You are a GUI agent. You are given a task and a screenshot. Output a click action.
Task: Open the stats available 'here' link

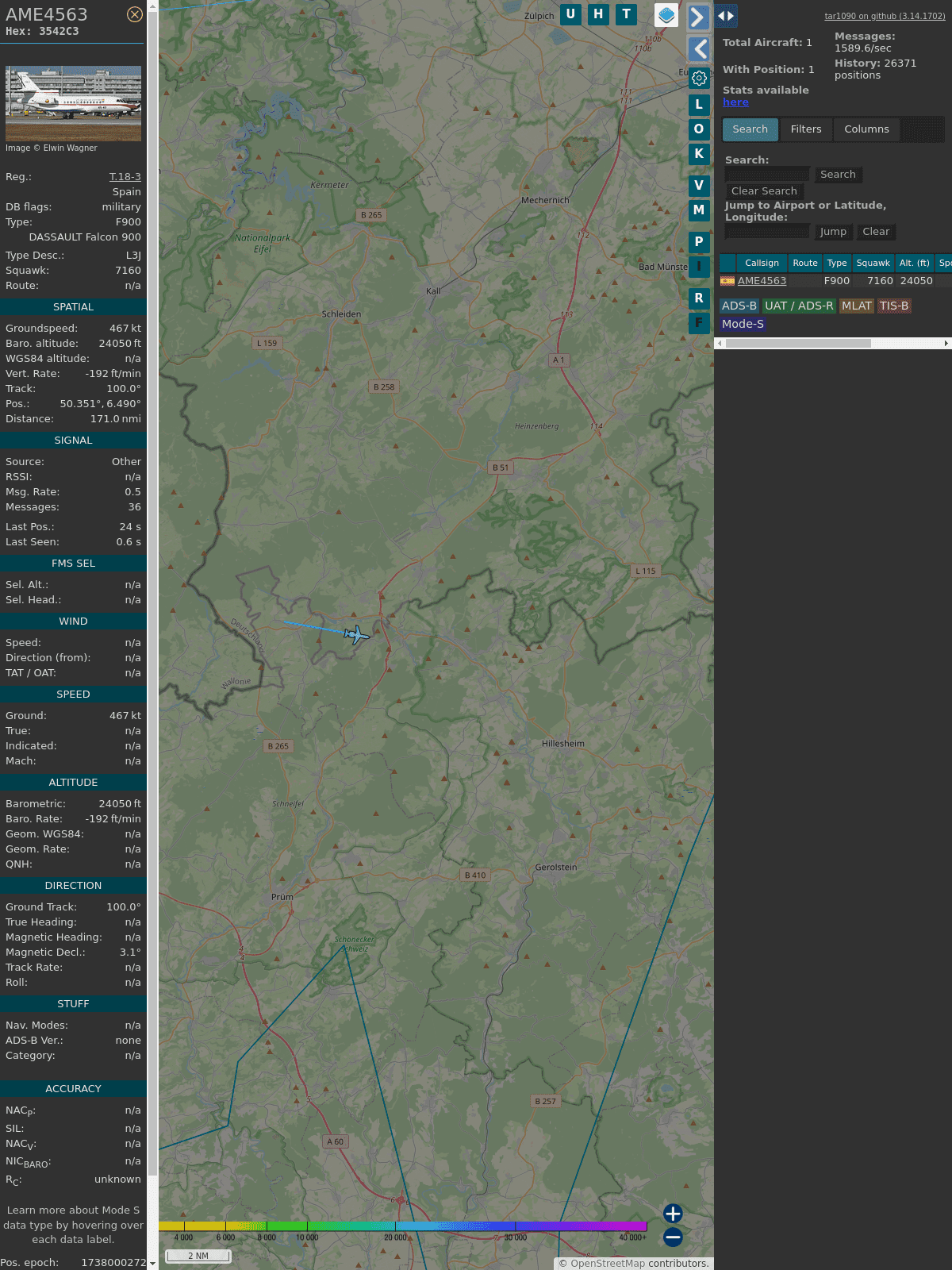735,102
